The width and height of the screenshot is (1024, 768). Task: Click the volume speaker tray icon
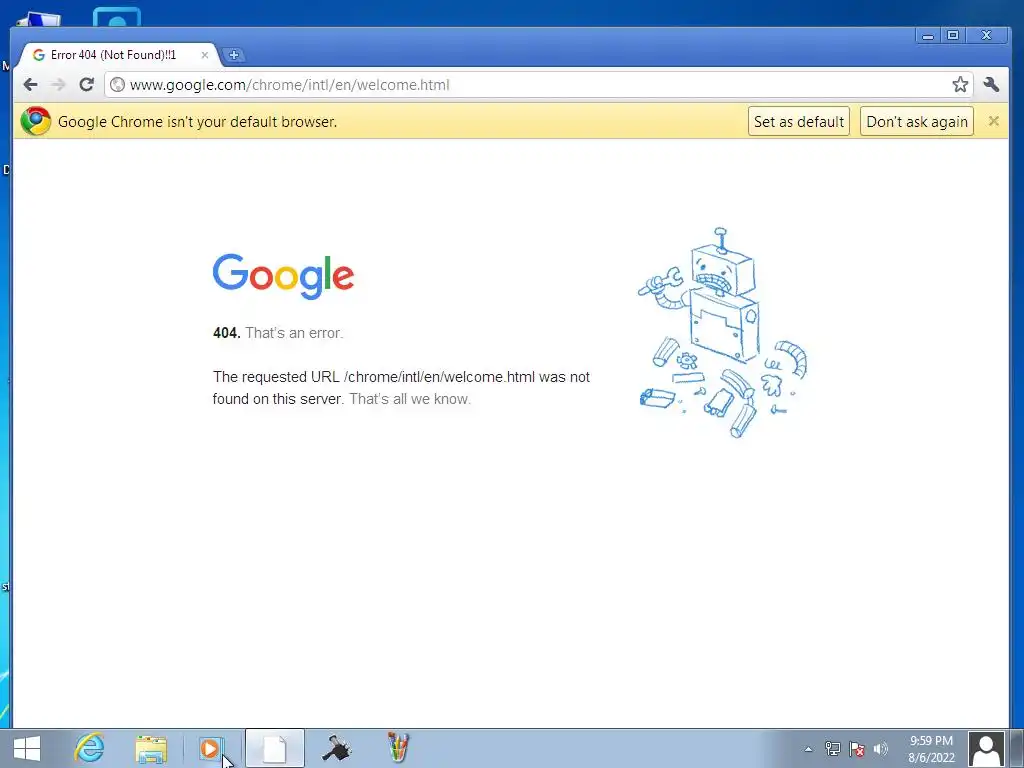pos(880,749)
